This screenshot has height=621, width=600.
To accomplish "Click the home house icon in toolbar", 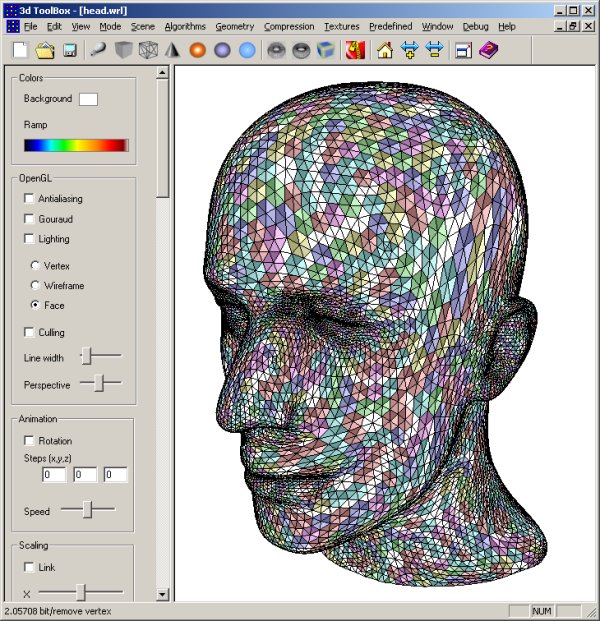I will tap(385, 50).
